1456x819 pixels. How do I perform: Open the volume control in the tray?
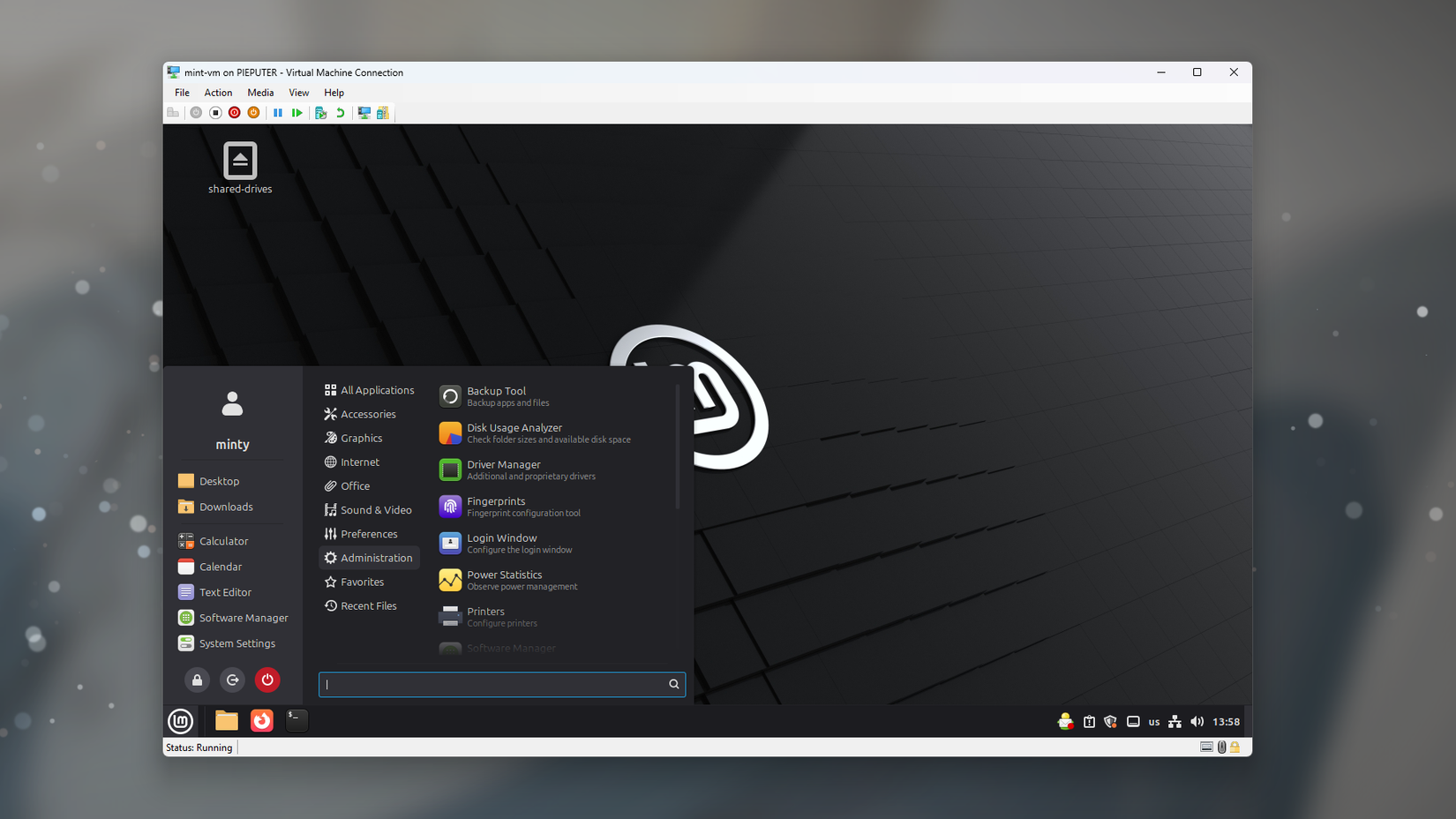tap(1197, 721)
